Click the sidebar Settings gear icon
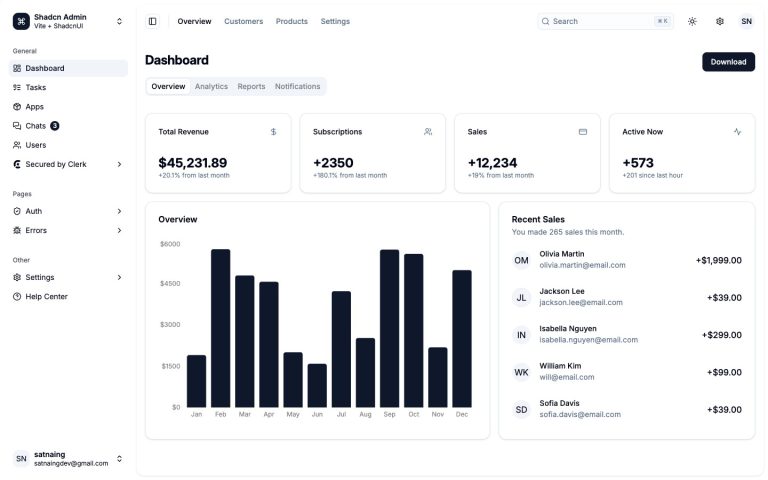This screenshot has width=768, height=480. pos(17,278)
